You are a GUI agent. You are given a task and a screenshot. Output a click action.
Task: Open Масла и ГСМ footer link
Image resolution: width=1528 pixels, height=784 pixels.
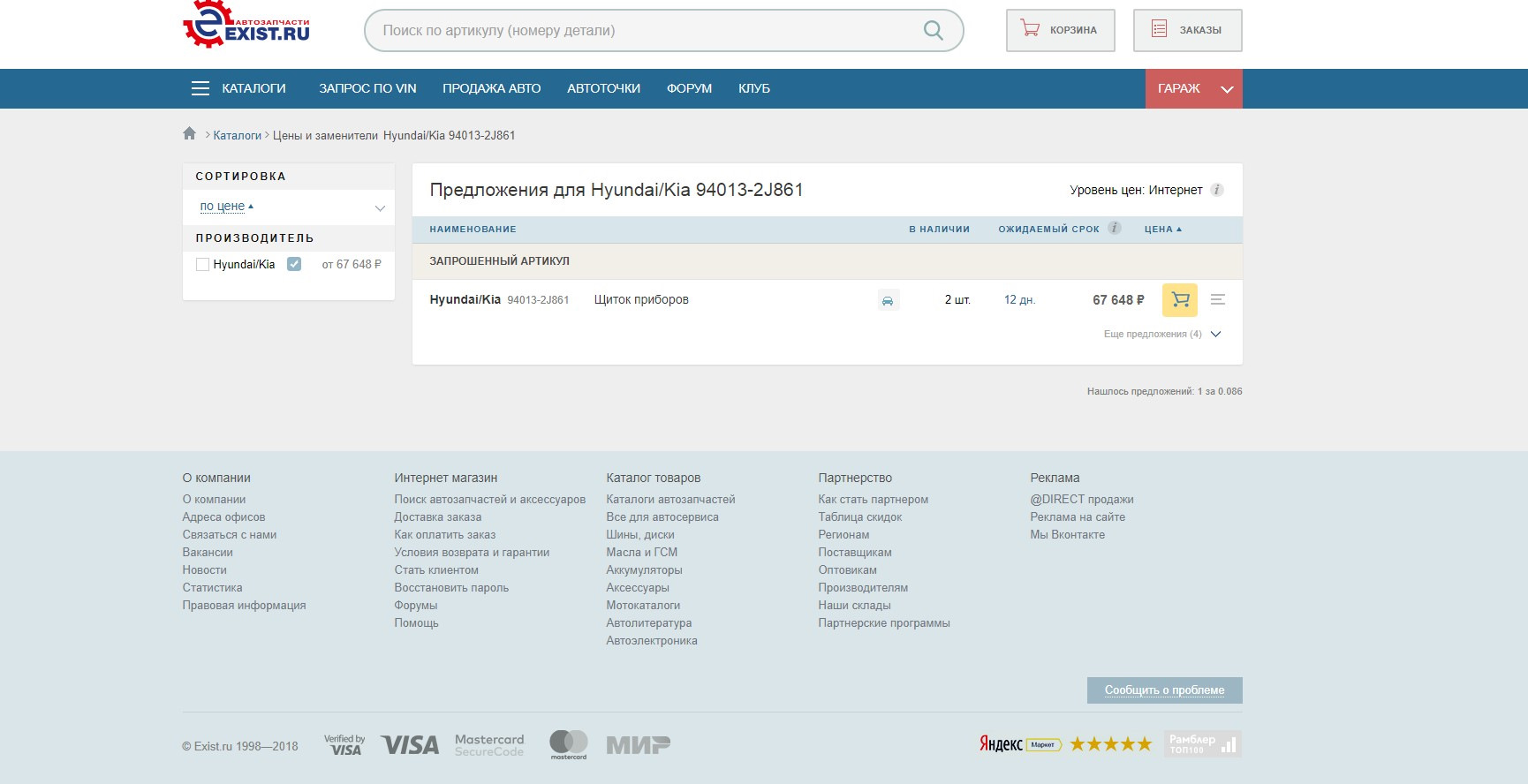(x=642, y=553)
